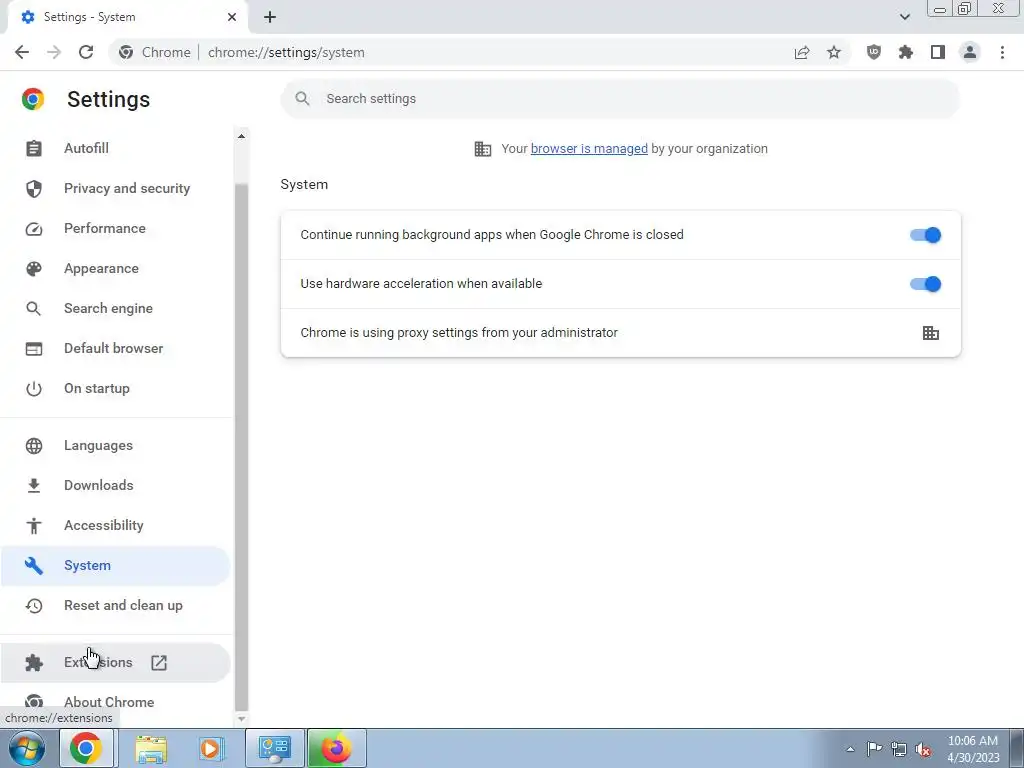1024x768 pixels.
Task: Click the proxy administrator policy icon
Action: 931,333
